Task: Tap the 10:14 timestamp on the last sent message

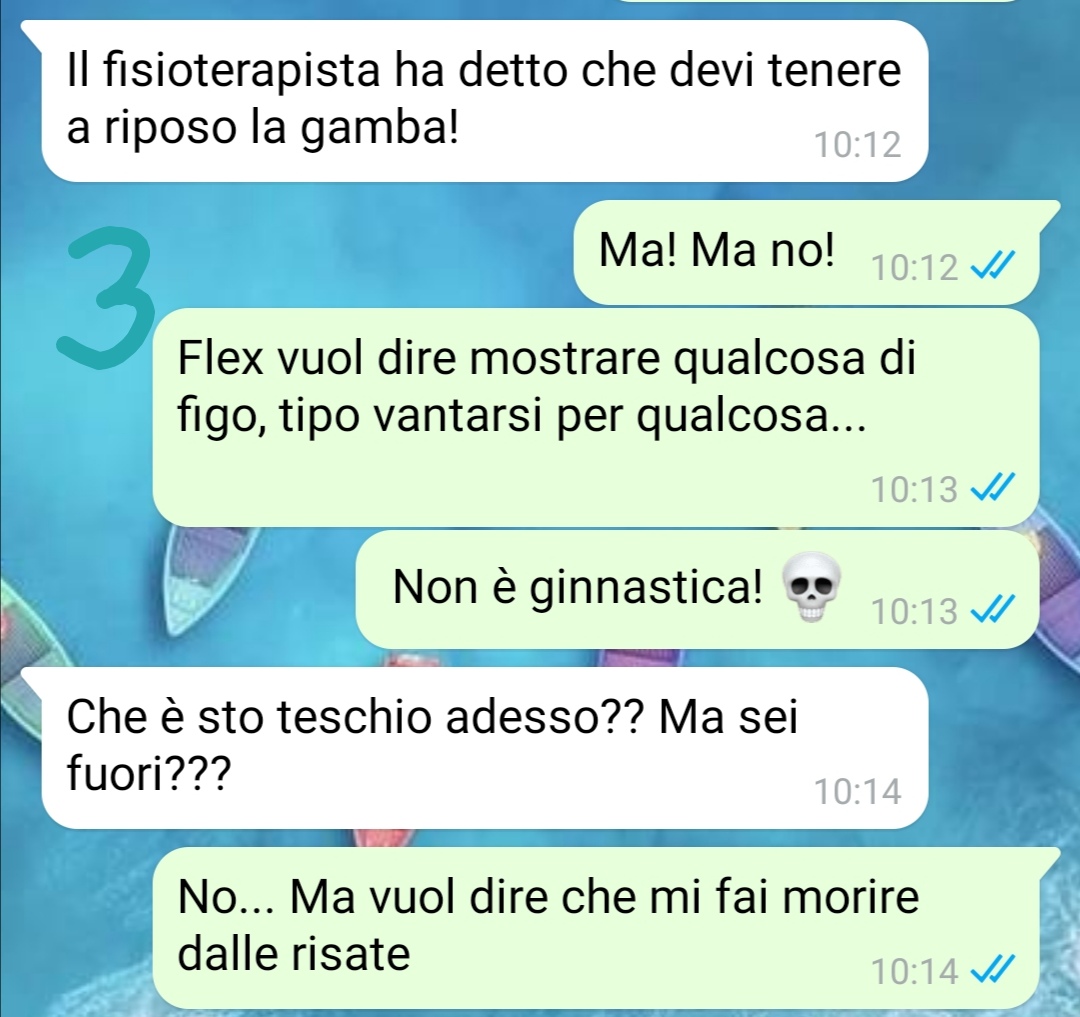Action: click(x=914, y=972)
